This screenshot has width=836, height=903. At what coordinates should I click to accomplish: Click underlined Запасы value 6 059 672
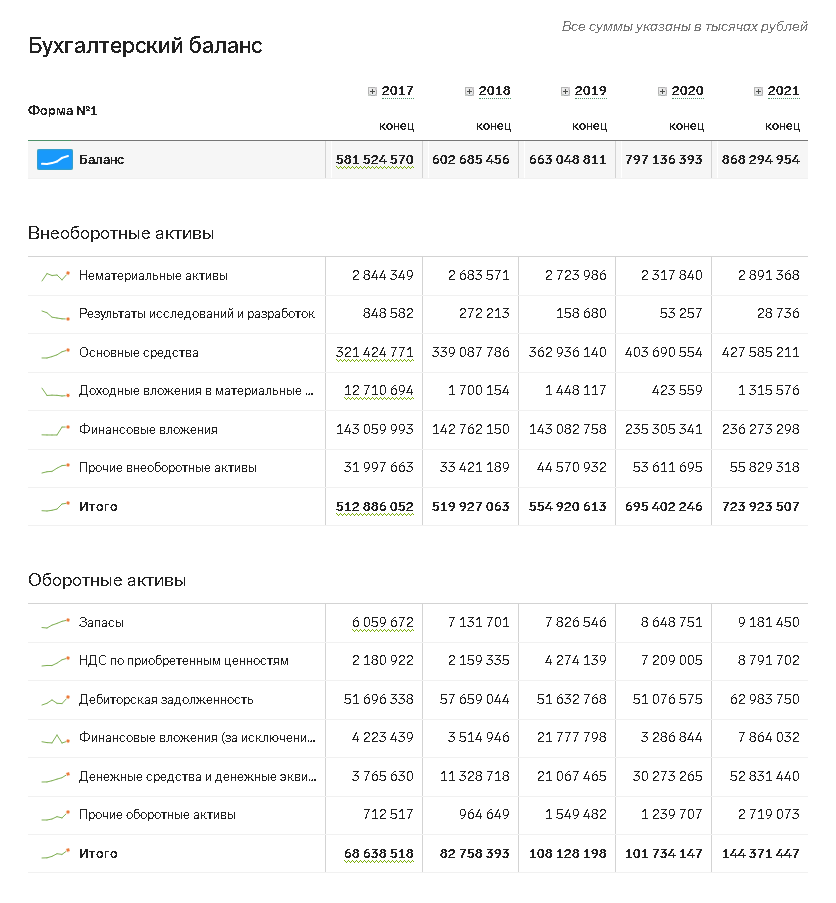click(383, 623)
